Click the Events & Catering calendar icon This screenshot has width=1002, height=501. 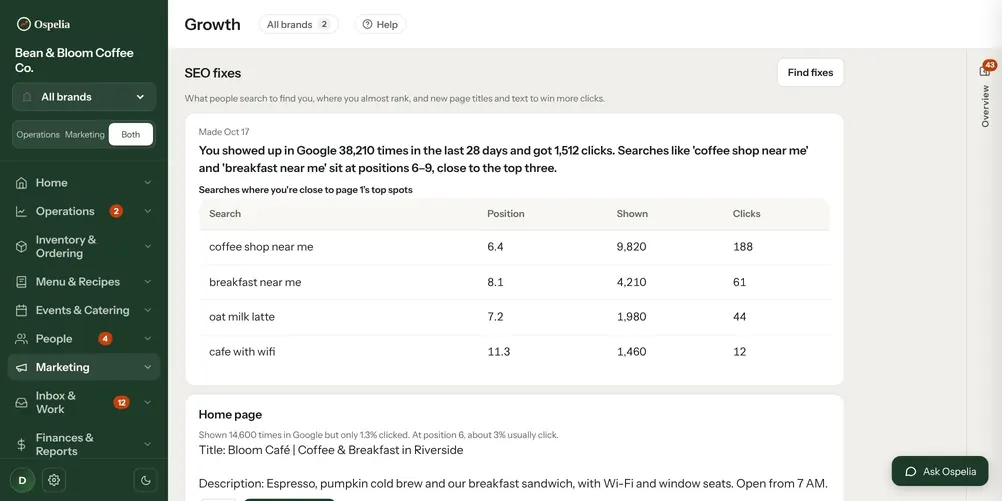click(22, 311)
